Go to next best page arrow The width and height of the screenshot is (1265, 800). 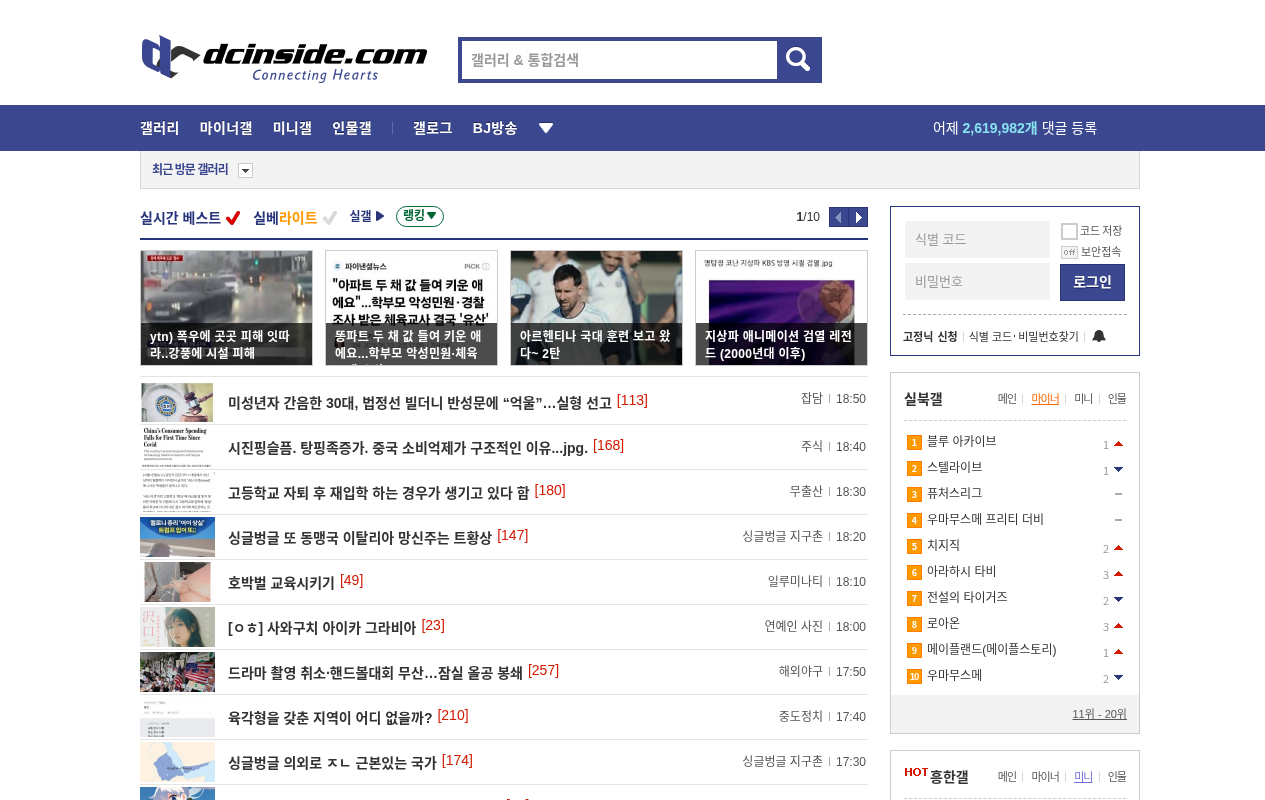858,217
